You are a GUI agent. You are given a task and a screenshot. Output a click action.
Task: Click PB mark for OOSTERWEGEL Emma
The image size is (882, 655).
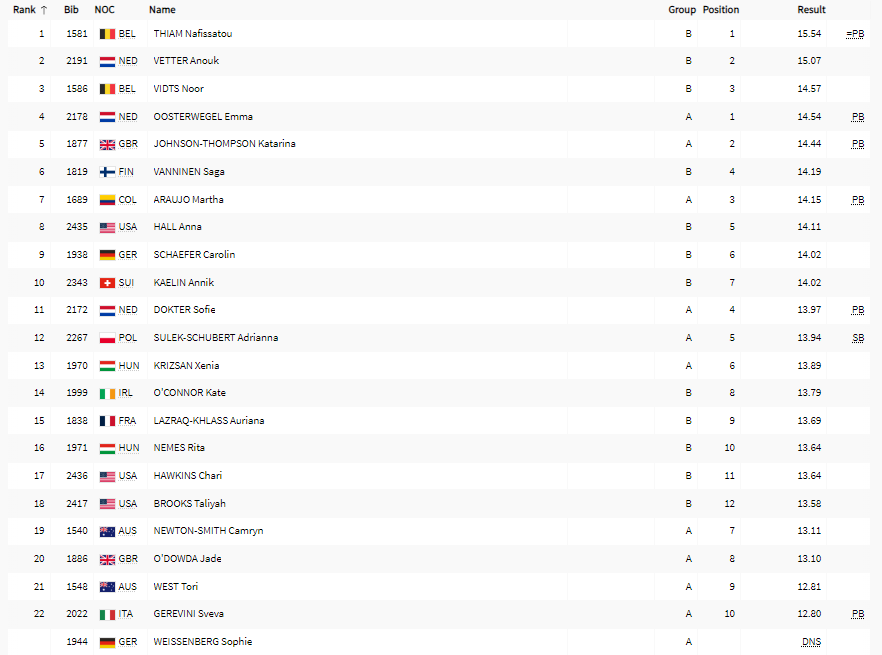pyautogui.click(x=857, y=117)
